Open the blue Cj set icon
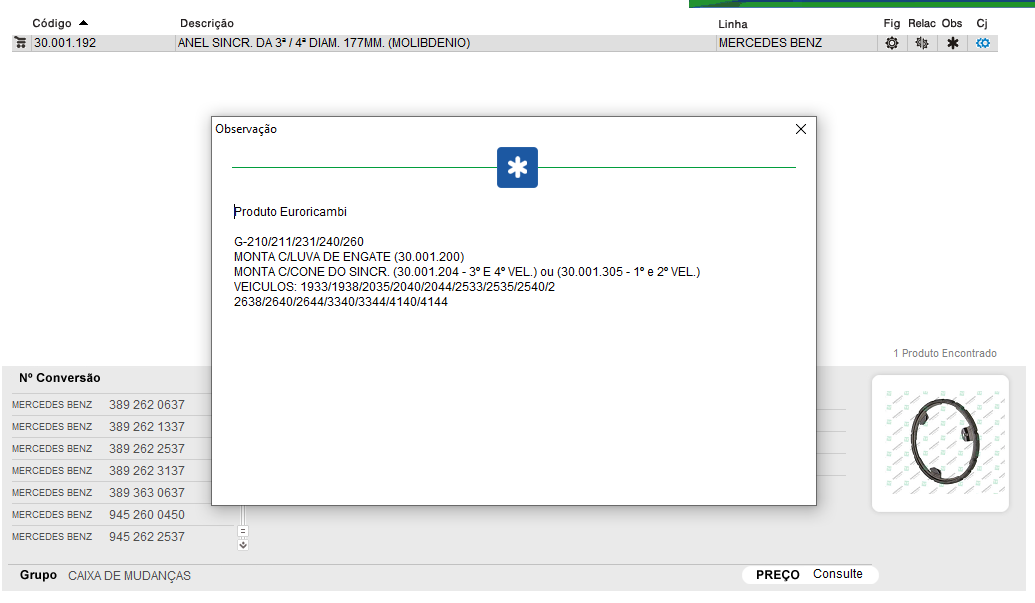 (983, 43)
